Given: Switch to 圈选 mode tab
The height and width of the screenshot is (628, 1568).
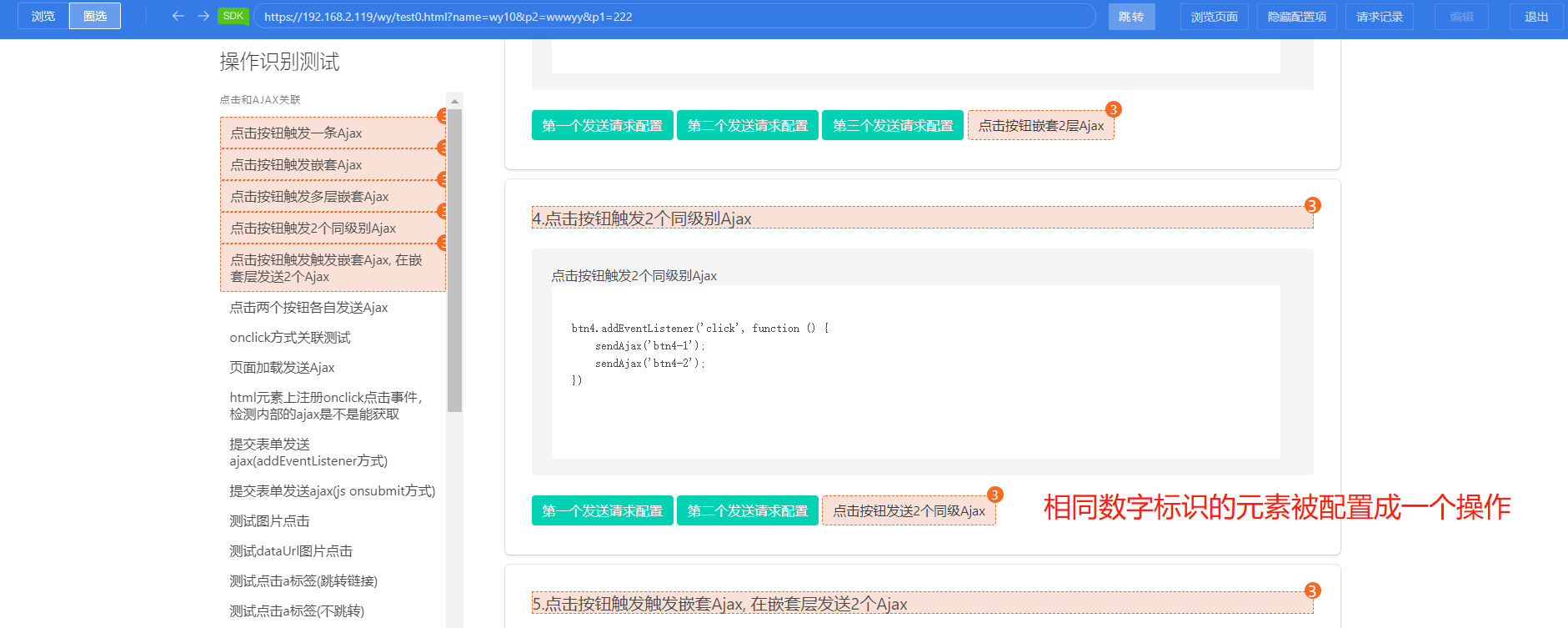Looking at the screenshot, I should pos(95,16).
